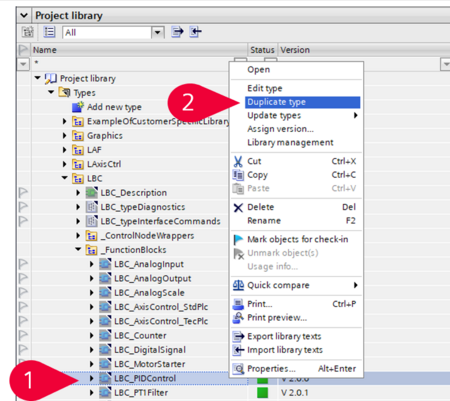Open the 'All' filter dropdown
Viewport: 450px width, 401px height.
[x=157, y=32]
